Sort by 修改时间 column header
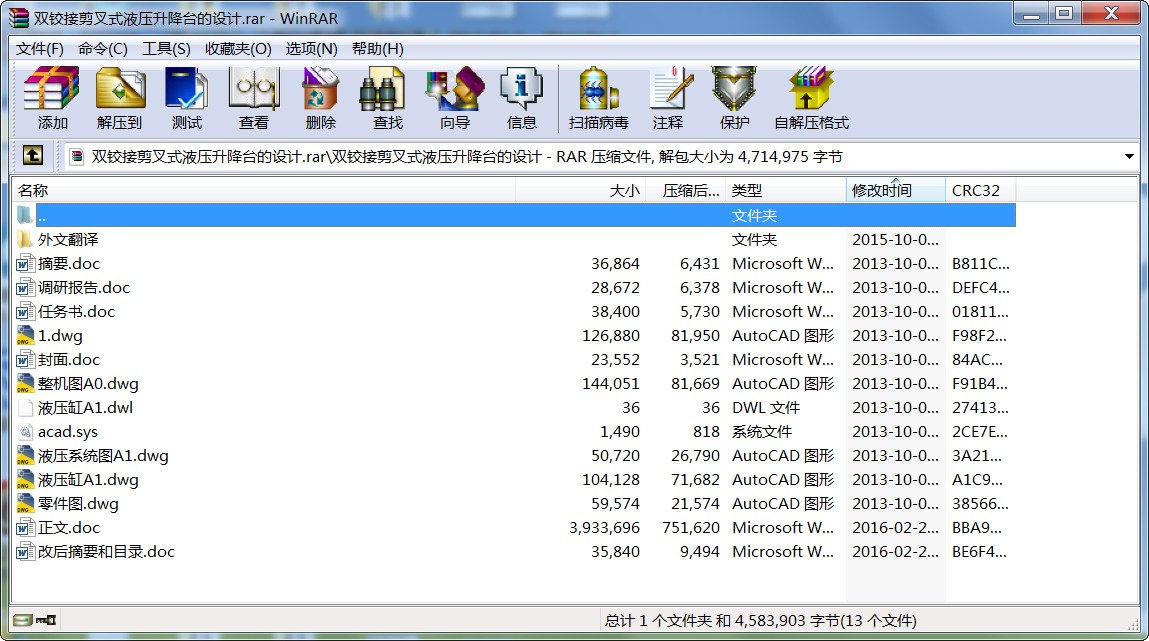The width and height of the screenshot is (1149, 641). click(882, 190)
